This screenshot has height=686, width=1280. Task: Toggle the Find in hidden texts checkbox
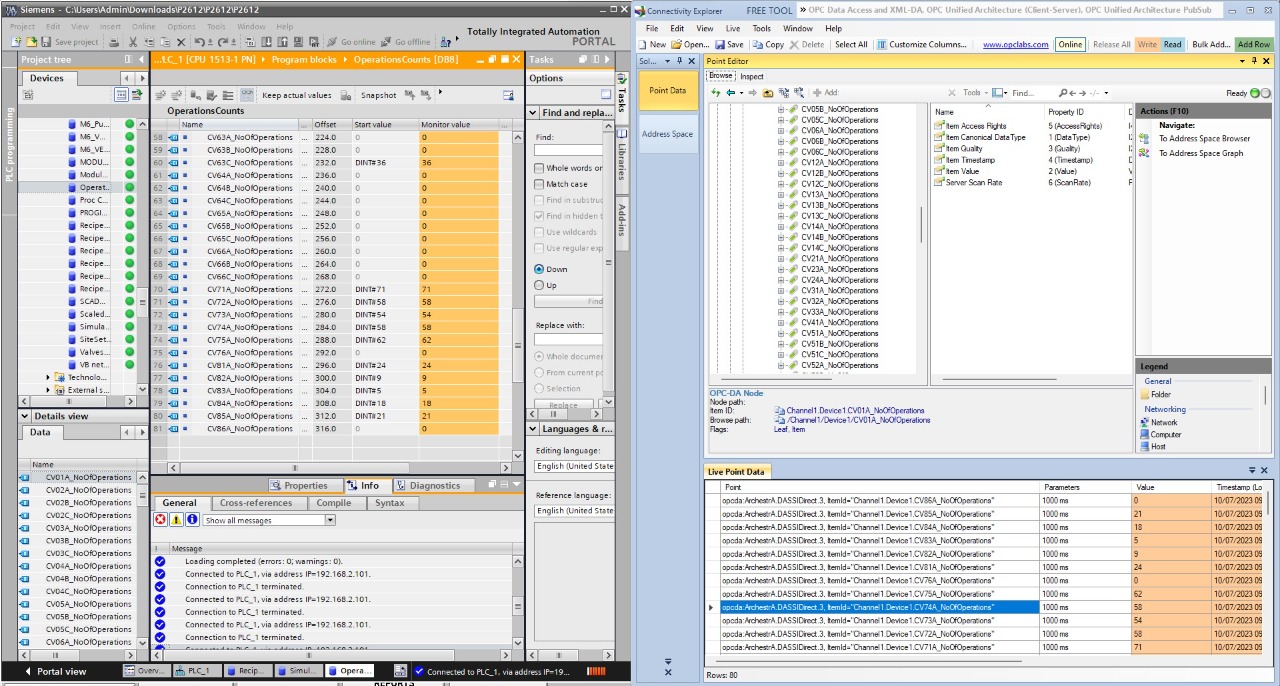click(x=540, y=216)
